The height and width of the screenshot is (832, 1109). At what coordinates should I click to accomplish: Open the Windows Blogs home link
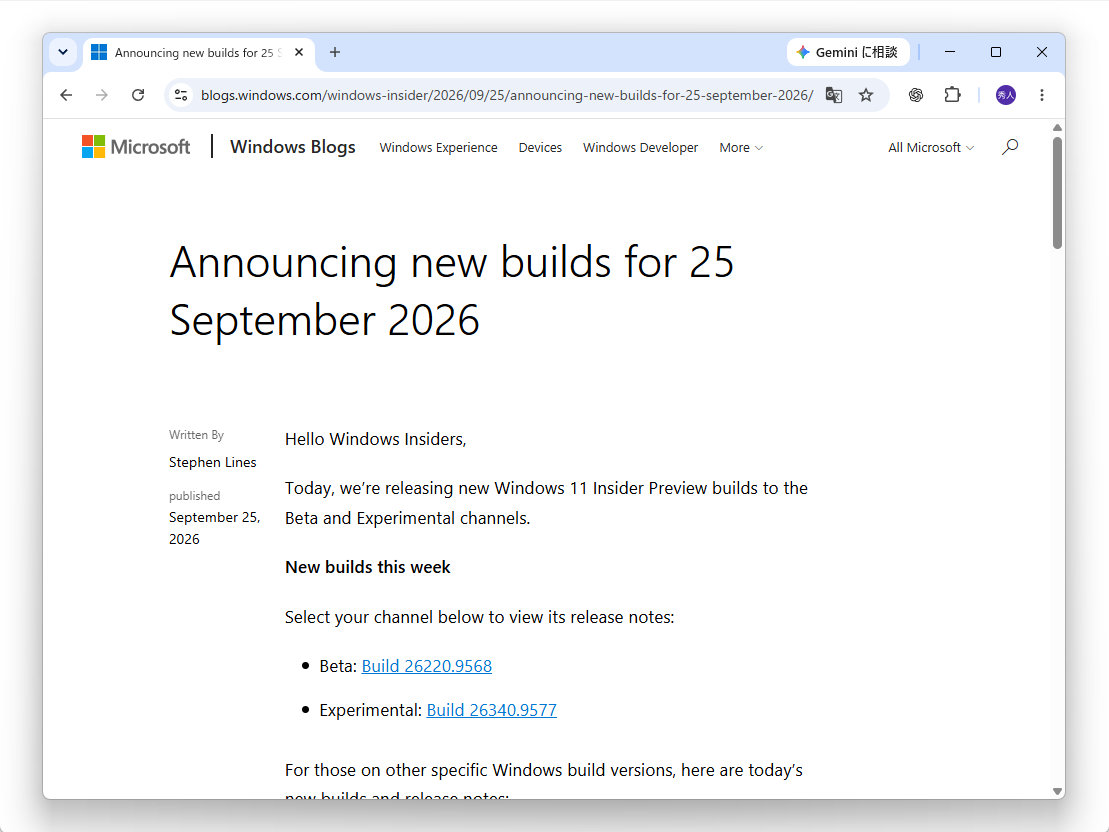[x=293, y=146]
